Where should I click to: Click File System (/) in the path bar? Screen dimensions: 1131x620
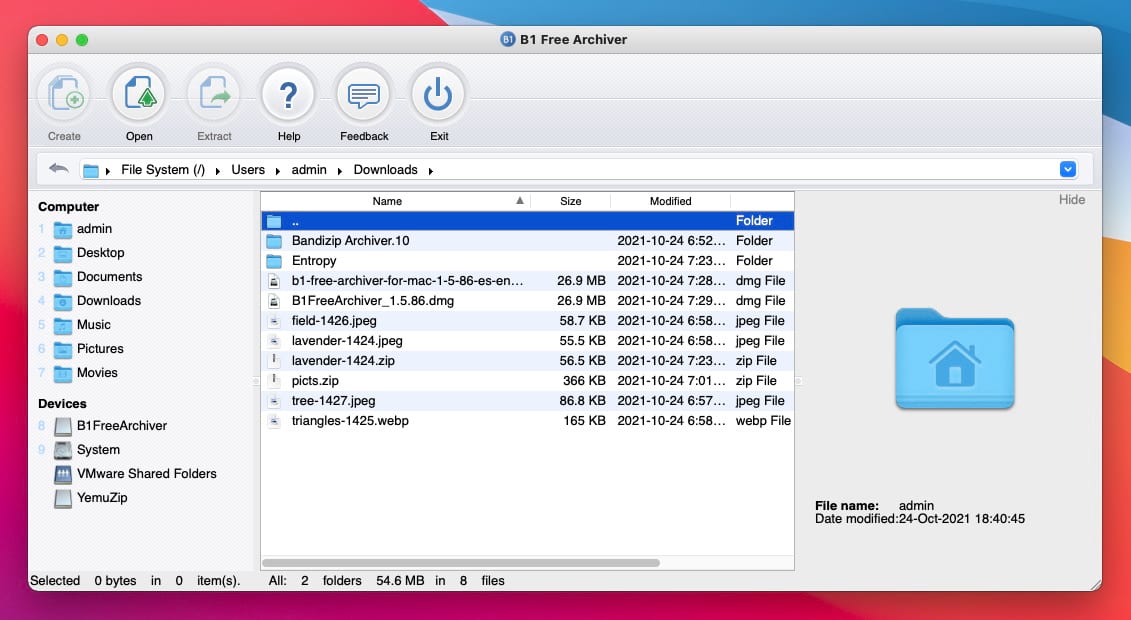[x=163, y=169]
